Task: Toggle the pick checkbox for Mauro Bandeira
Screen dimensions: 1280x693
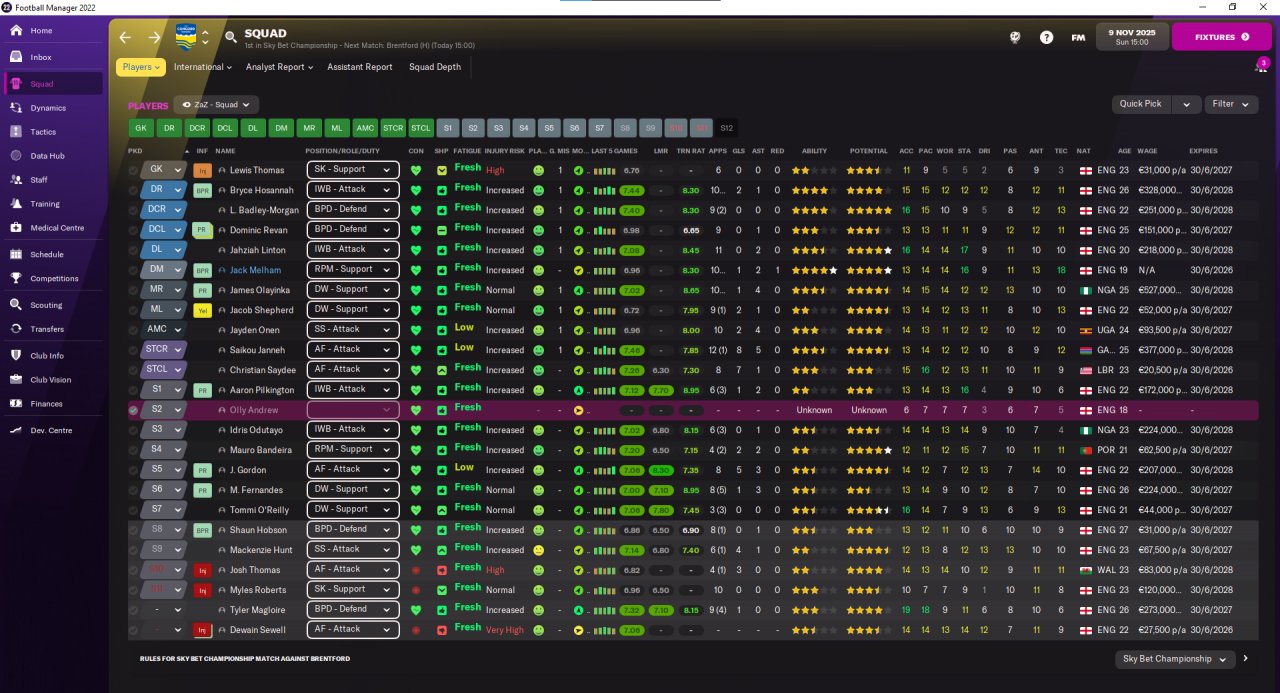Action: tap(134, 450)
